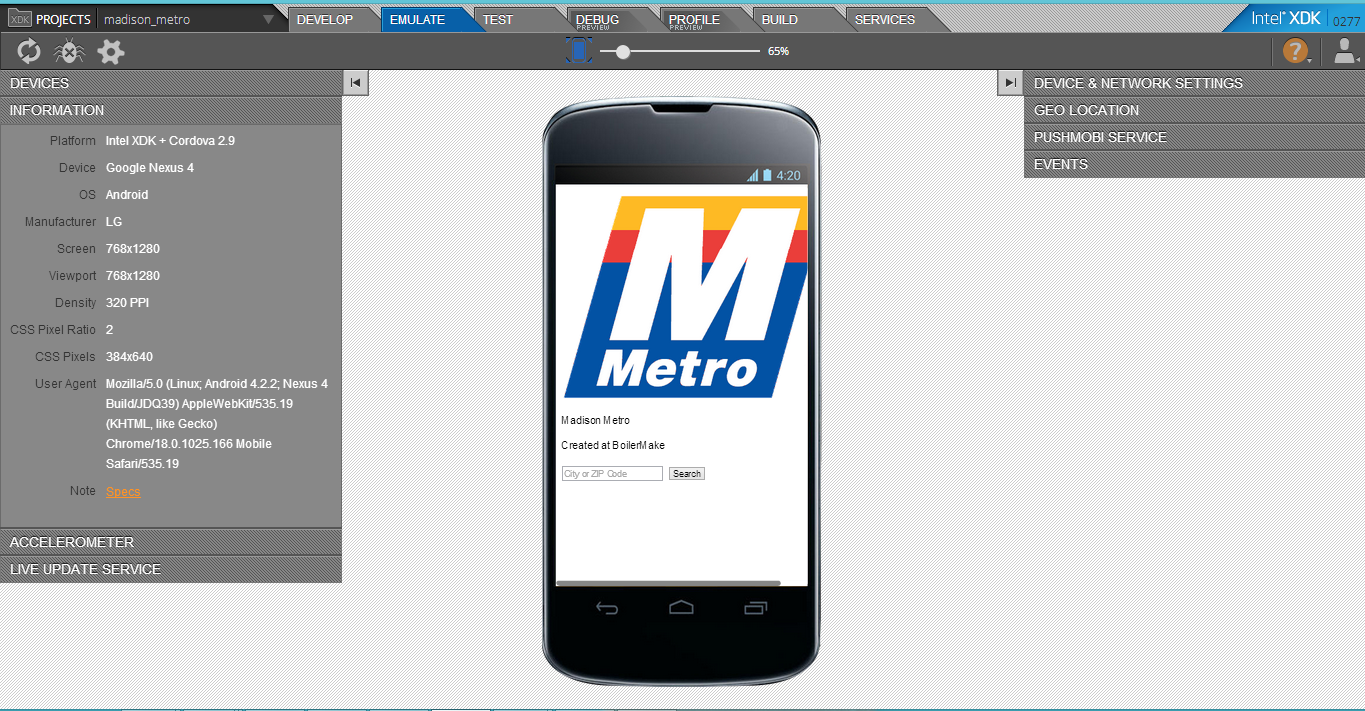Image resolution: width=1365 pixels, height=711 pixels.
Task: Click the zoom slider handle
Action: click(623, 51)
